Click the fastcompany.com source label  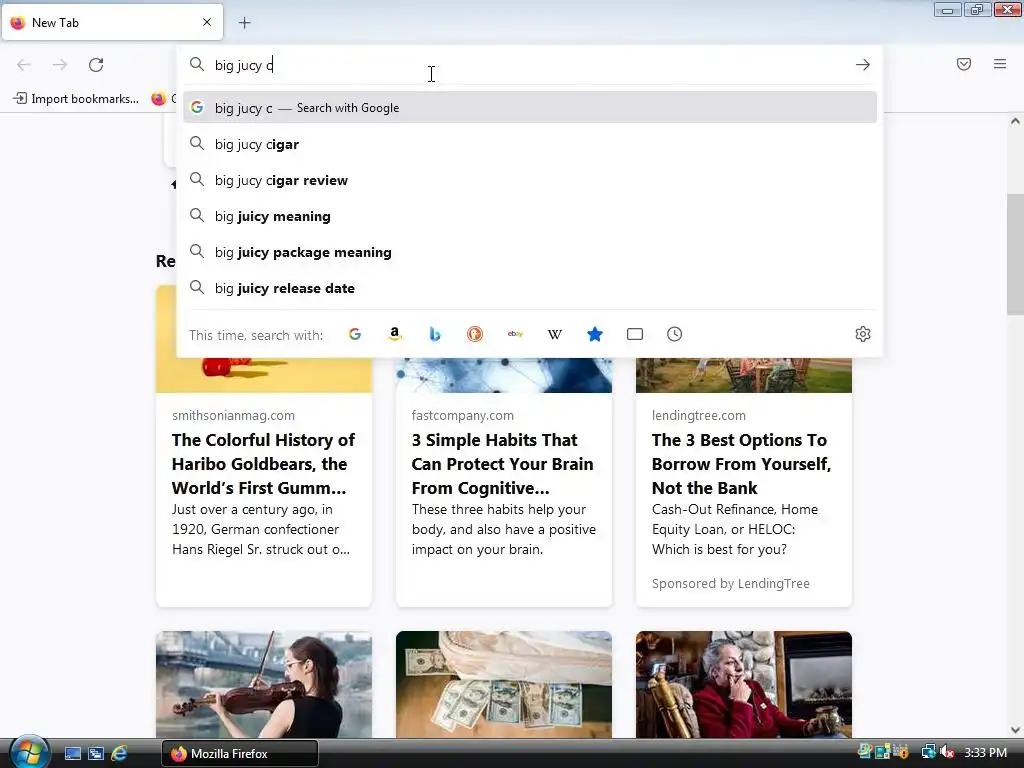462,415
